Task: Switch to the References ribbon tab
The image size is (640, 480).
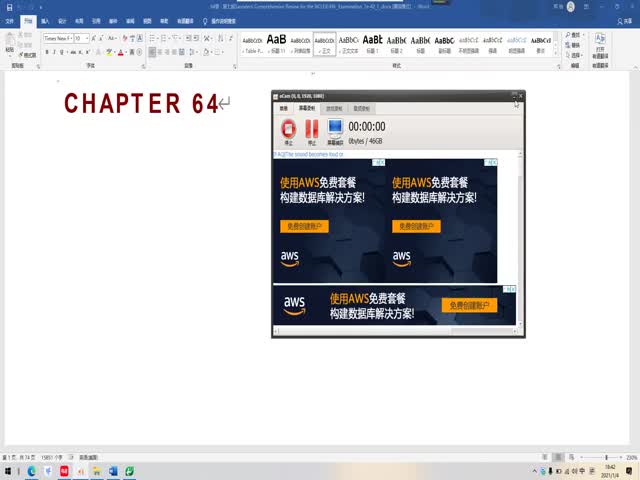Action: click(96, 21)
